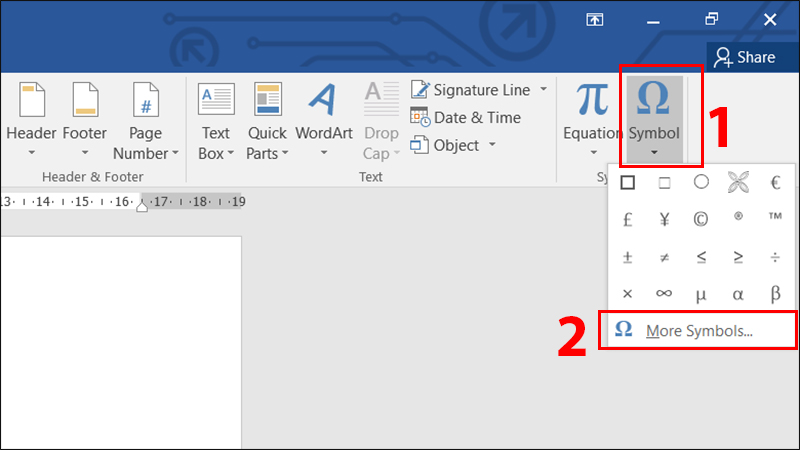This screenshot has width=800, height=450.
Task: Click the Symbol omega button
Action: click(653, 101)
